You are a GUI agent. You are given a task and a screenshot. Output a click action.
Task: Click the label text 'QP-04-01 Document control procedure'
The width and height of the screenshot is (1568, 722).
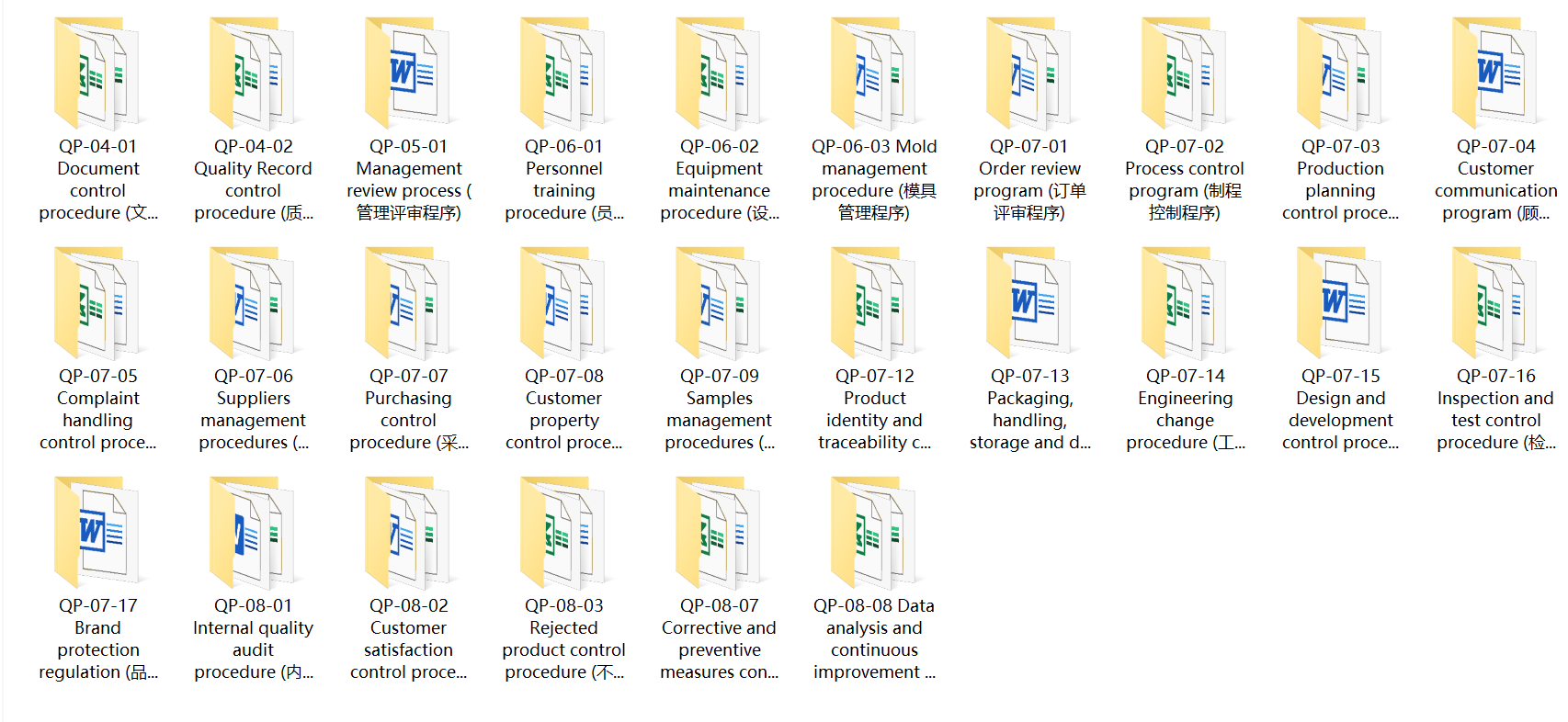coord(98,179)
